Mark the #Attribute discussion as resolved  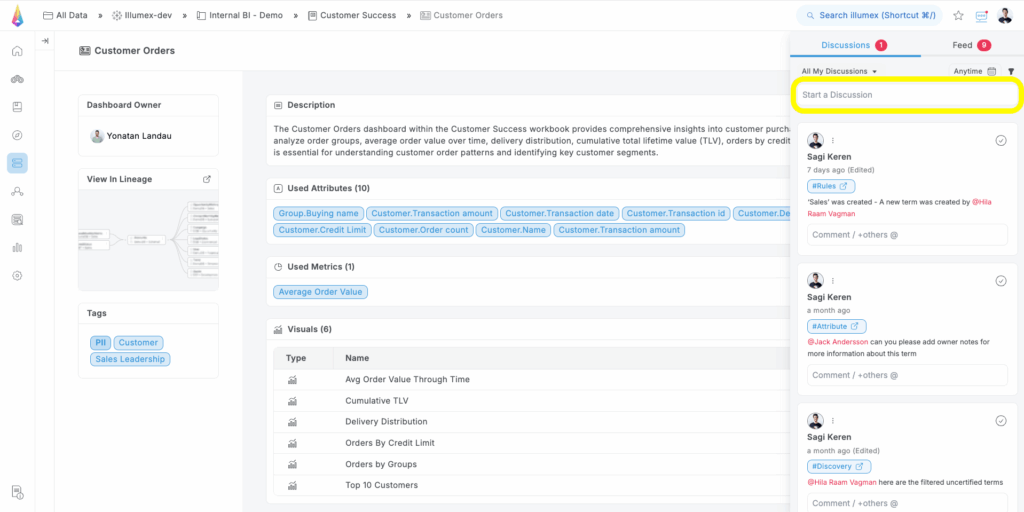pos(1000,281)
